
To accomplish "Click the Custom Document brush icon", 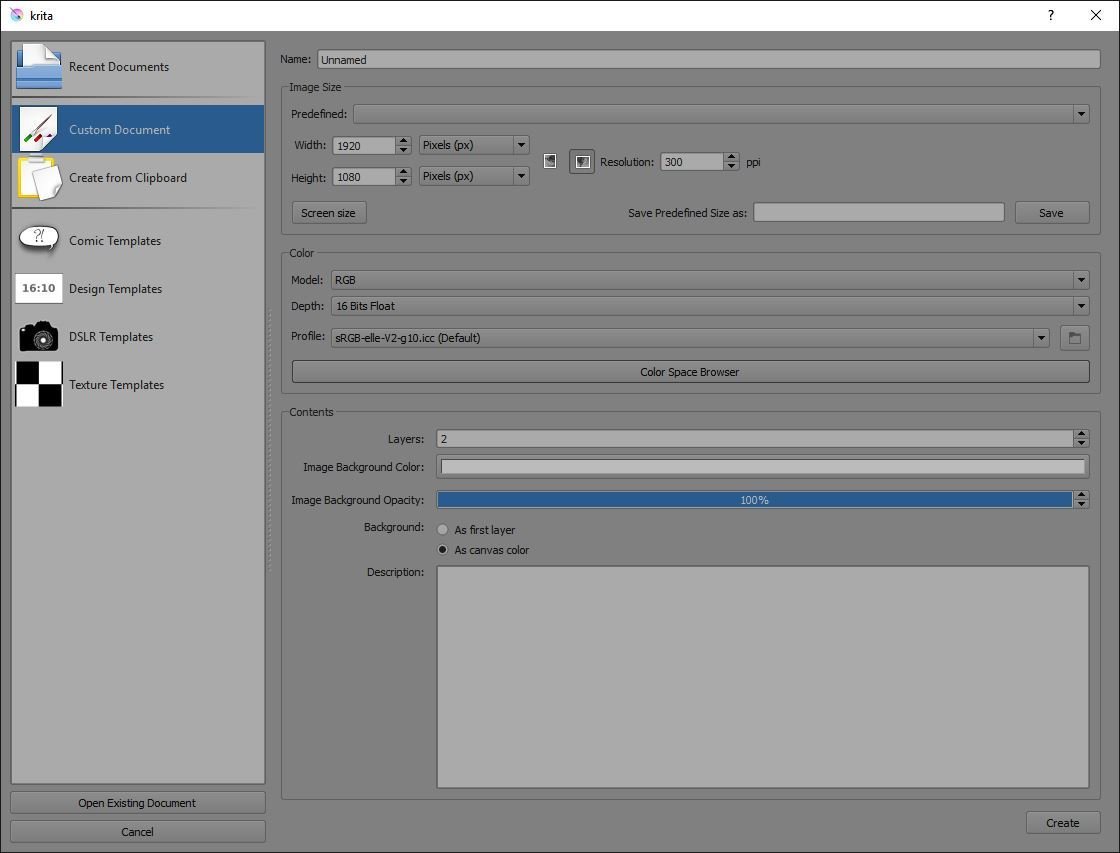I will coord(39,129).
